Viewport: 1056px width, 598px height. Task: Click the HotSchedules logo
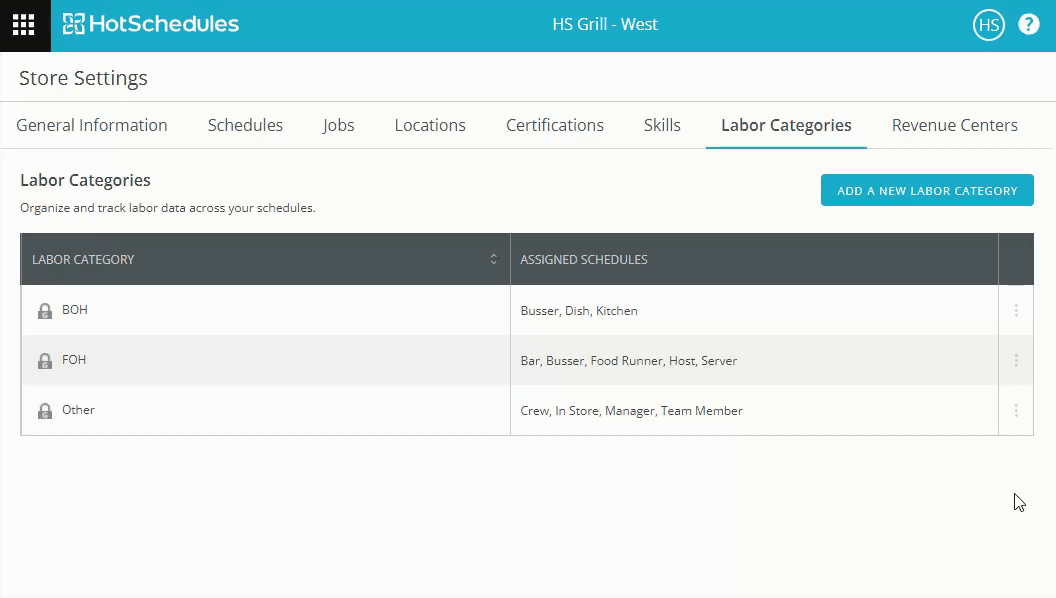pos(151,24)
